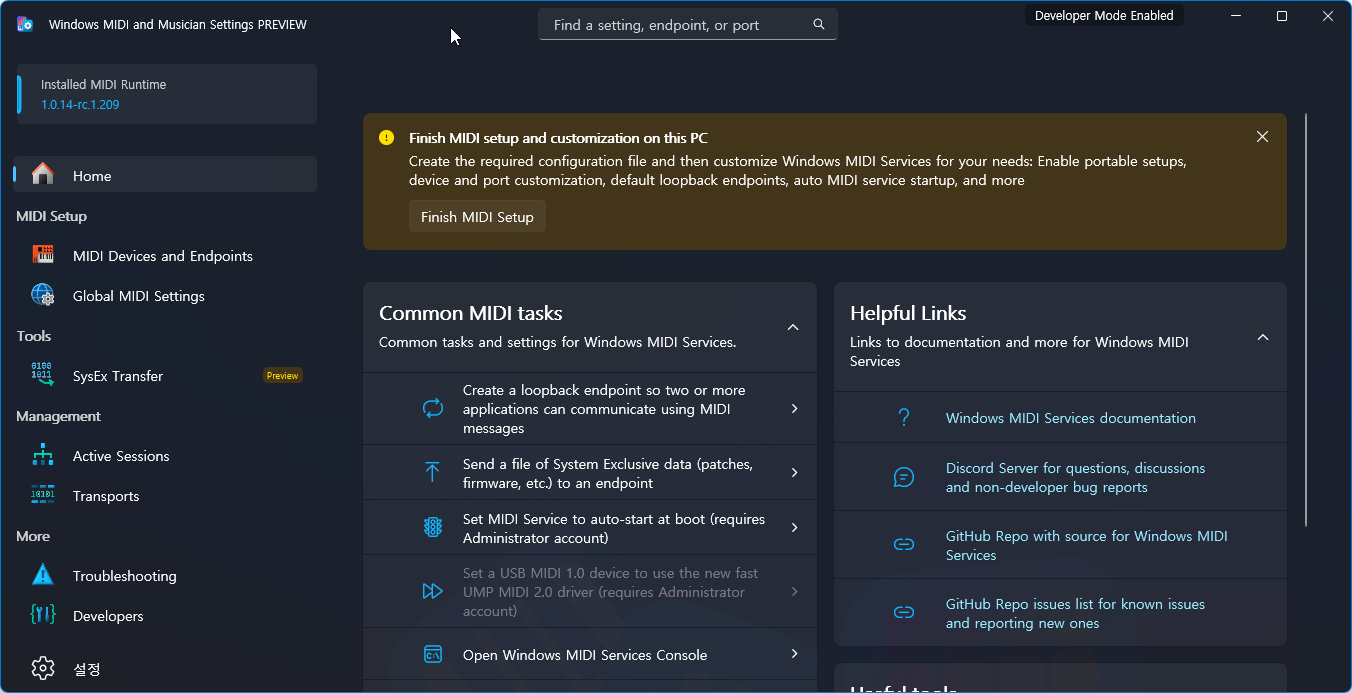
Task: Click the Troubleshooting warning triangle icon
Action: (42, 575)
